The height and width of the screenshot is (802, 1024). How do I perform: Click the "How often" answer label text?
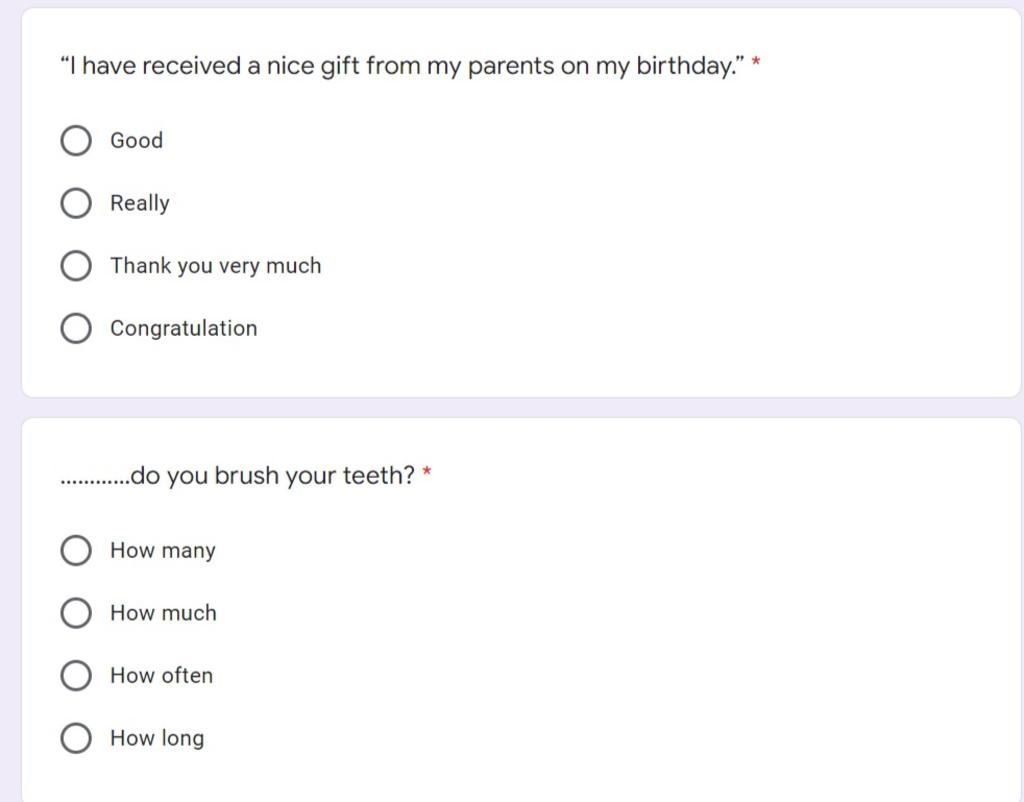pos(161,675)
